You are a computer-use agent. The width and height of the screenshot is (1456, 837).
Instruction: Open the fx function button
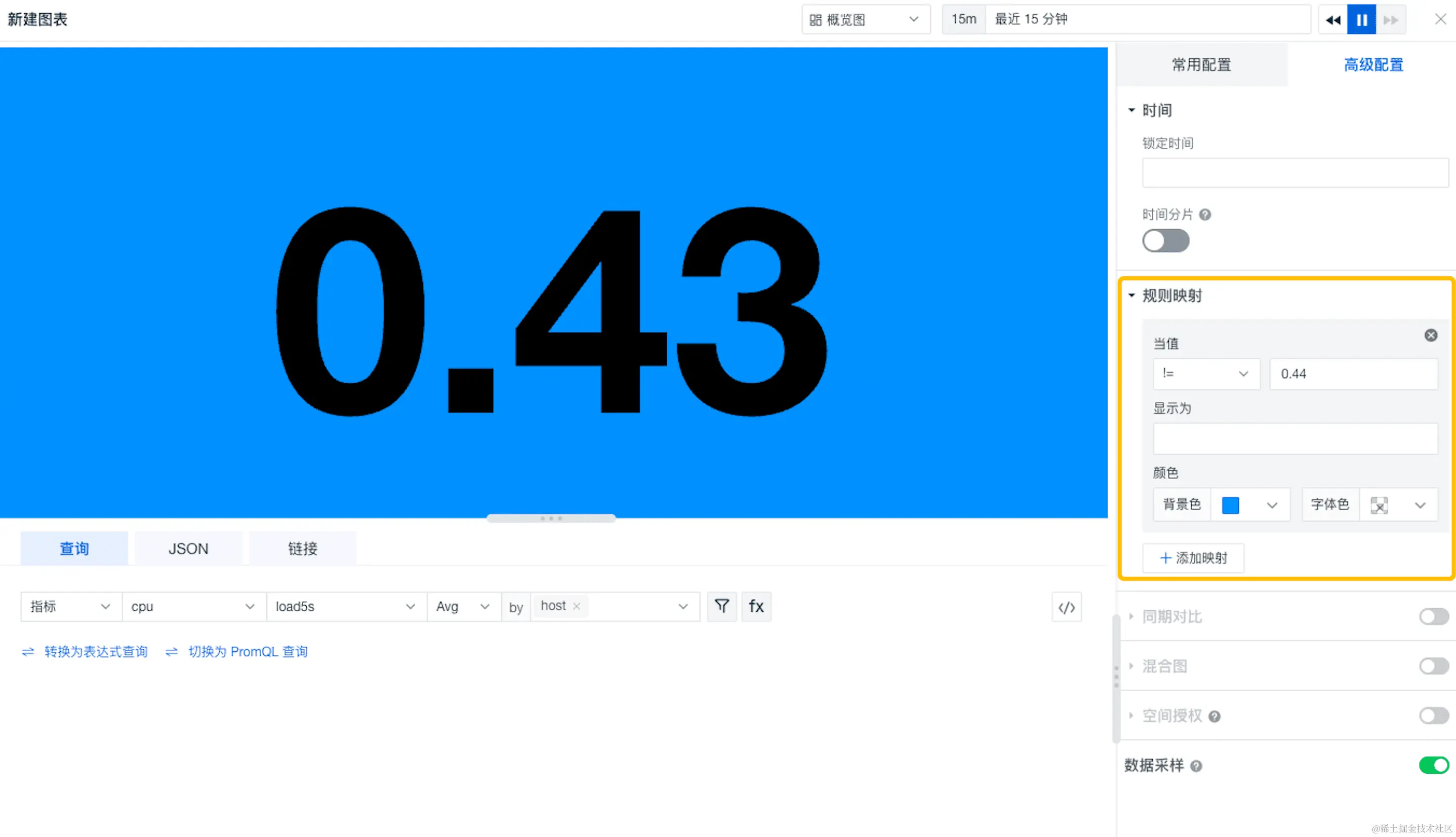[756, 606]
